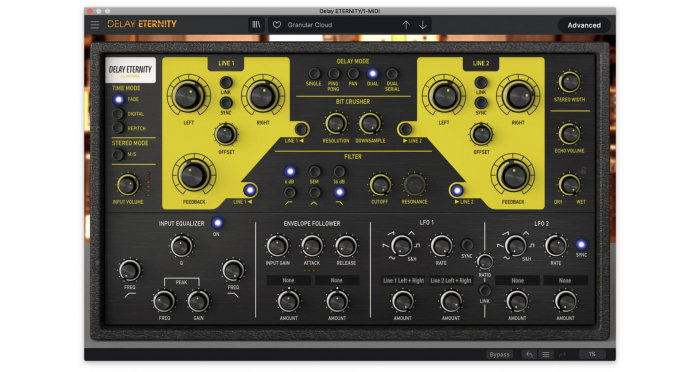Open first LFO 2 None destination dropdown
700x372 pixels.
517,280
